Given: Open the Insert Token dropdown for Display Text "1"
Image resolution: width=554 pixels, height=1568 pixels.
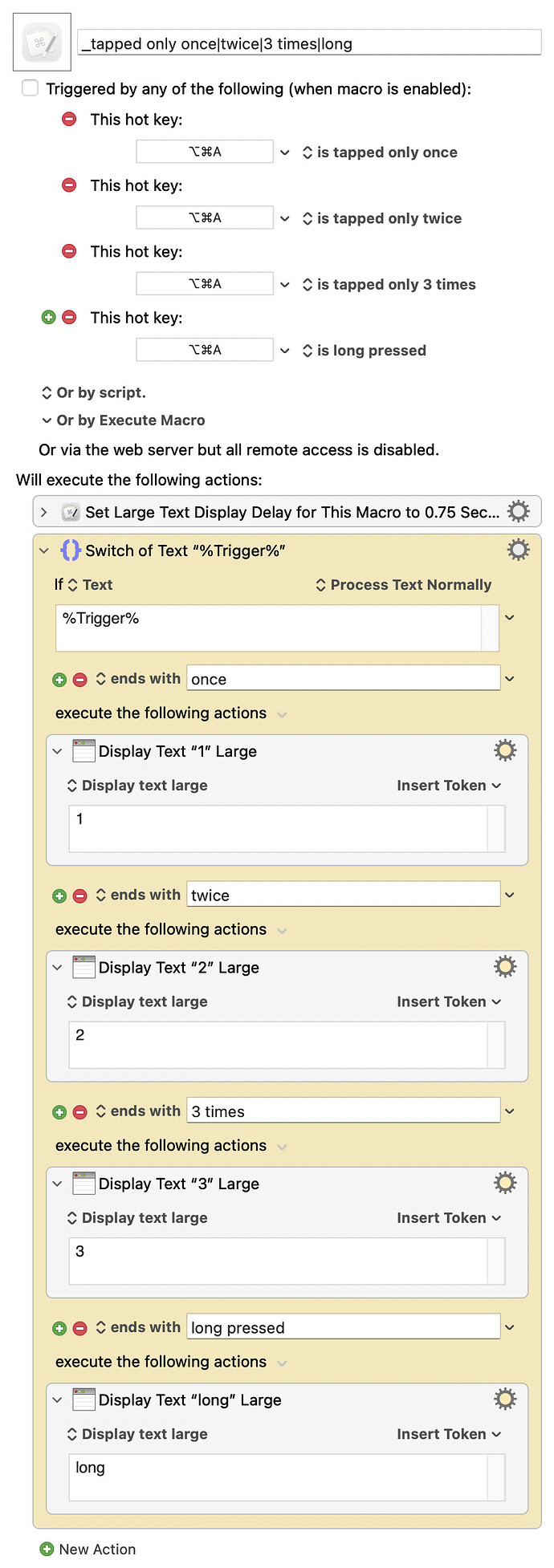Looking at the screenshot, I should point(449,786).
